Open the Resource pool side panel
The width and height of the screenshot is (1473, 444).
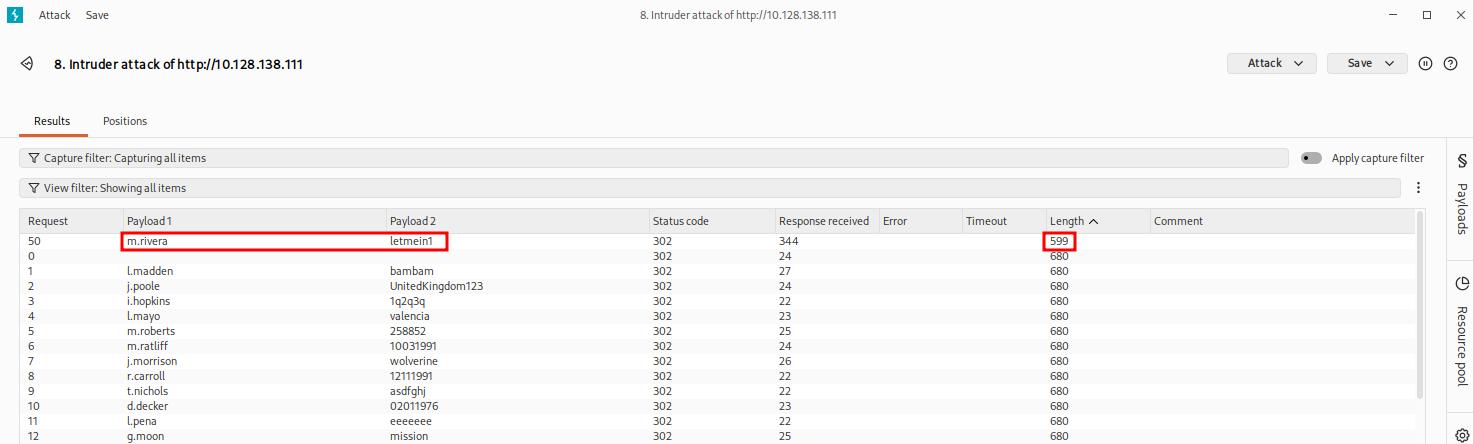tap(1461, 332)
